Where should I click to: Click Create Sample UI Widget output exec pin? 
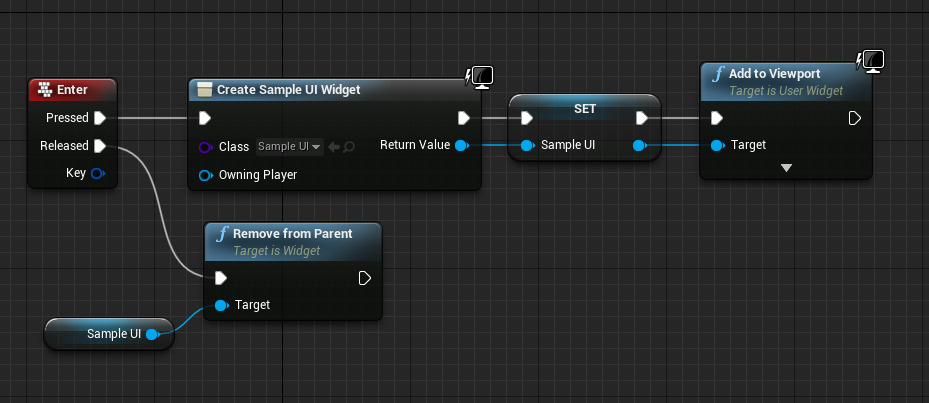coord(464,118)
